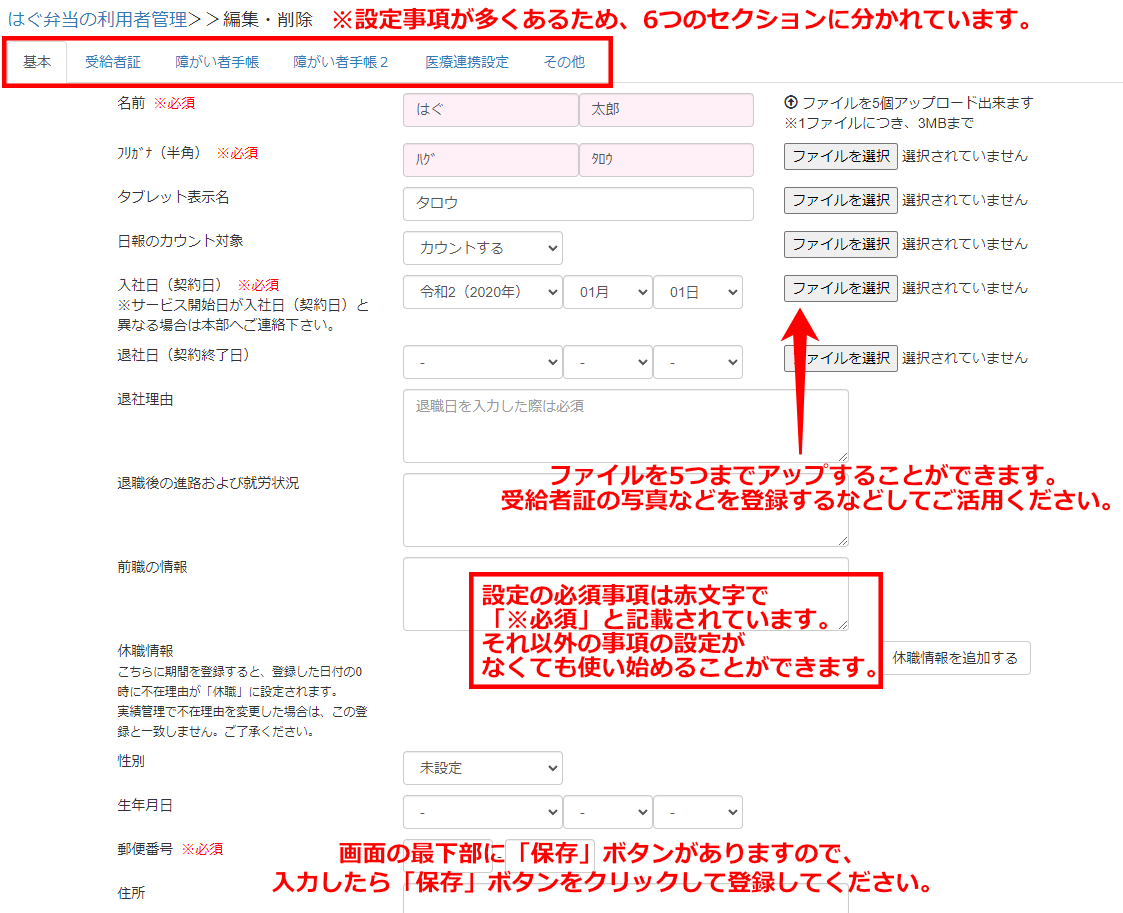Select the 医療連携設定 tab
This screenshot has width=1123, height=913.
point(466,62)
